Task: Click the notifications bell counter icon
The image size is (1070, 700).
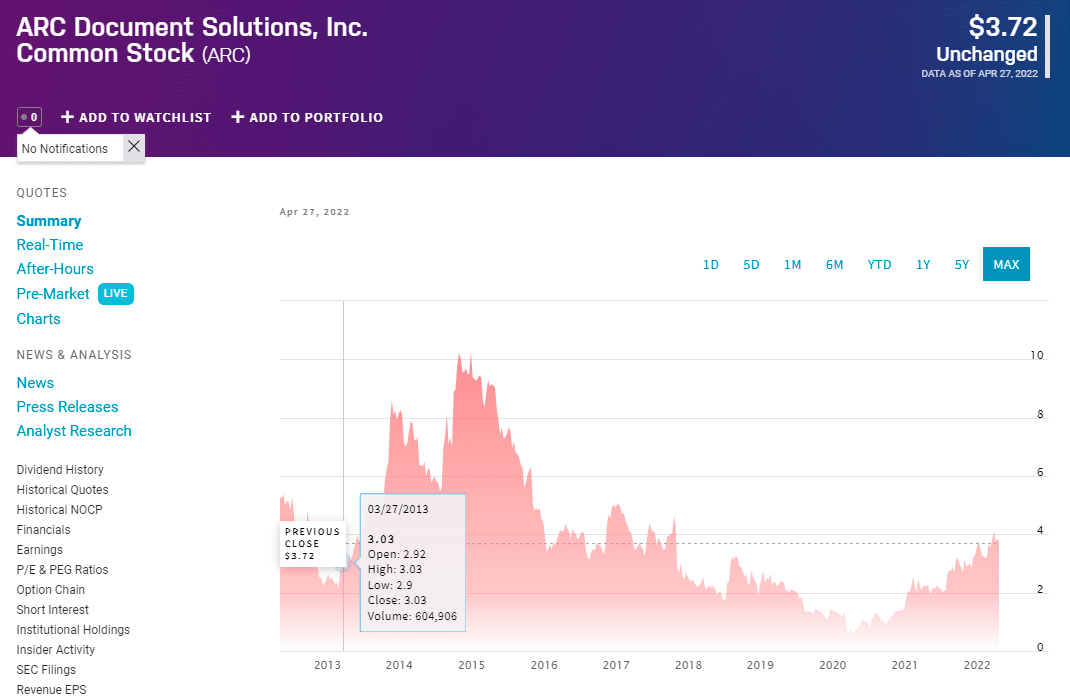Action: 29,117
